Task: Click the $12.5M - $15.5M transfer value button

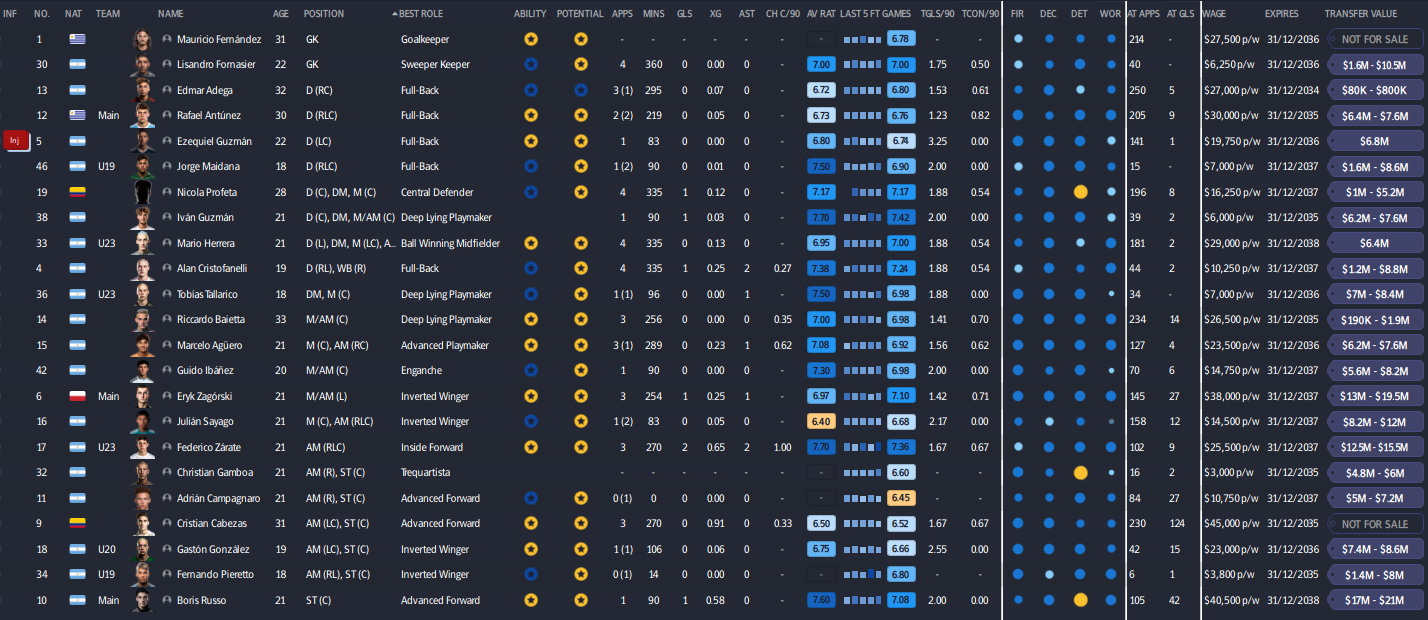Action: click(1375, 447)
